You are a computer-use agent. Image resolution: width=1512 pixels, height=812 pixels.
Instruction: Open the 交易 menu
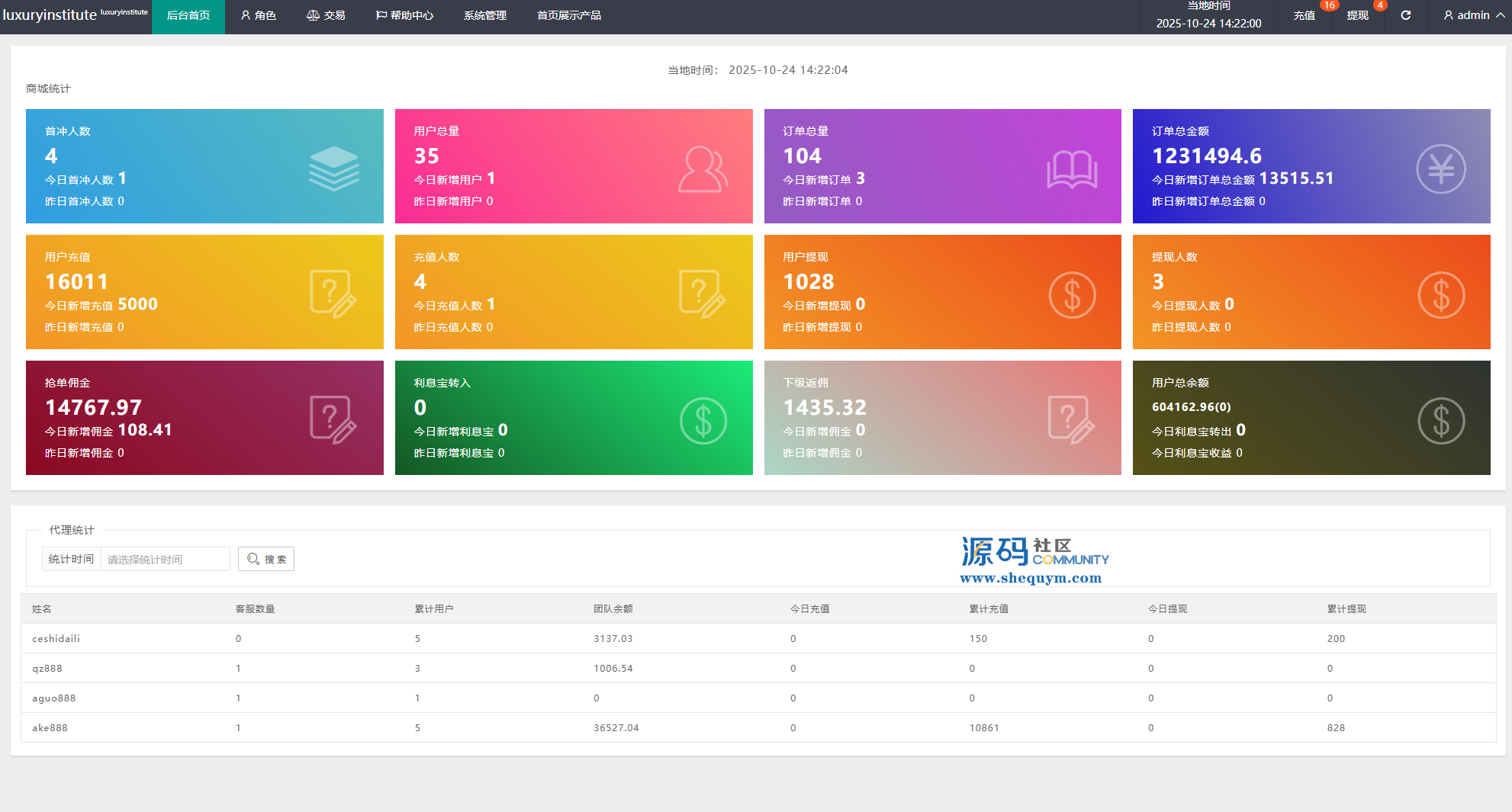pos(326,15)
